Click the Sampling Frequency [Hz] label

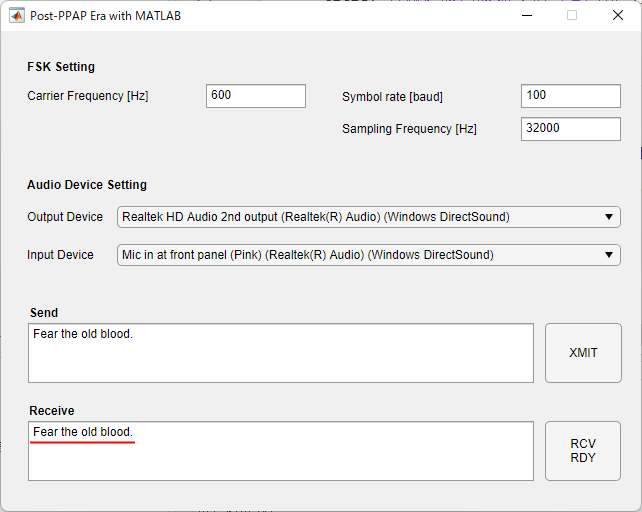[409, 129]
